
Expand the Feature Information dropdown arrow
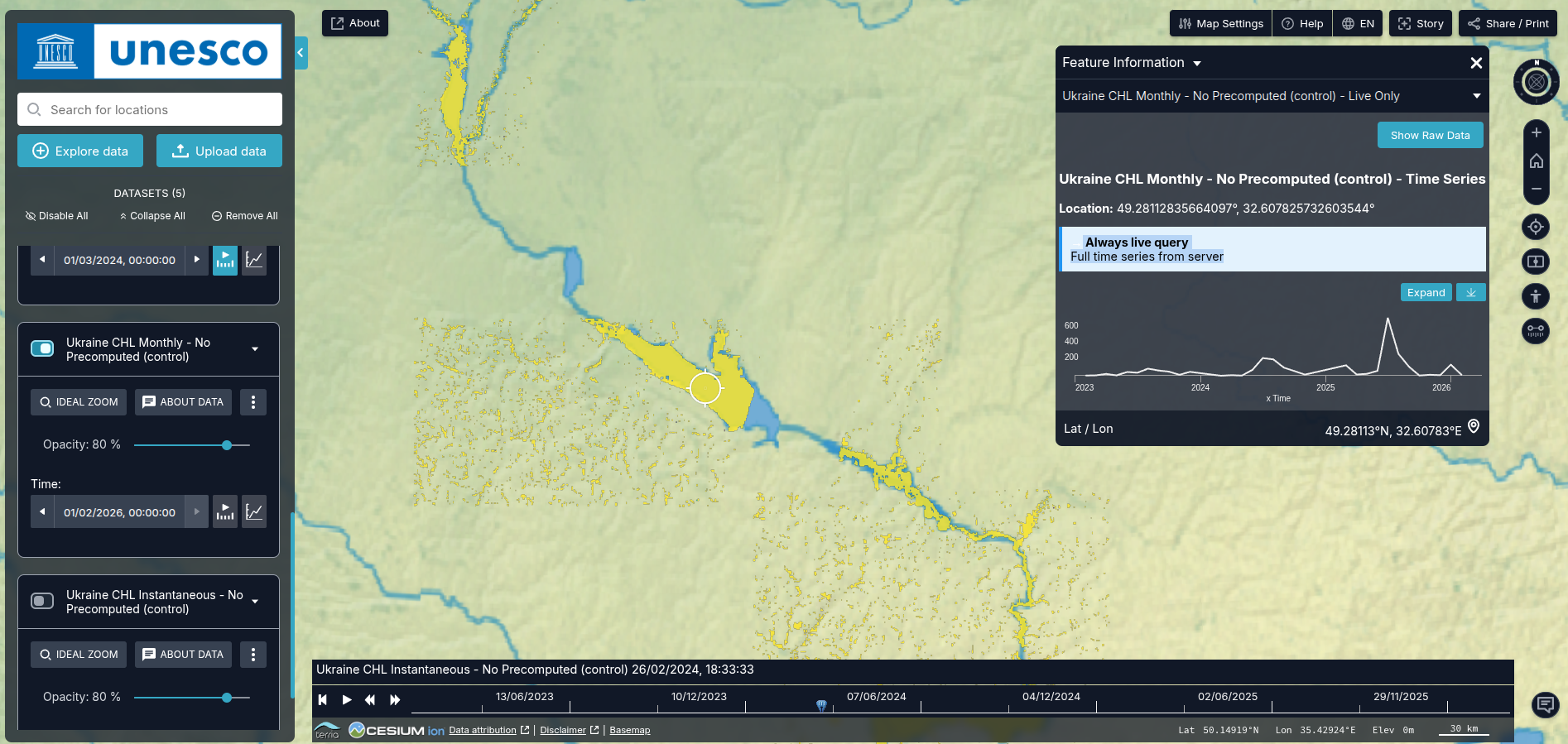tap(1197, 64)
